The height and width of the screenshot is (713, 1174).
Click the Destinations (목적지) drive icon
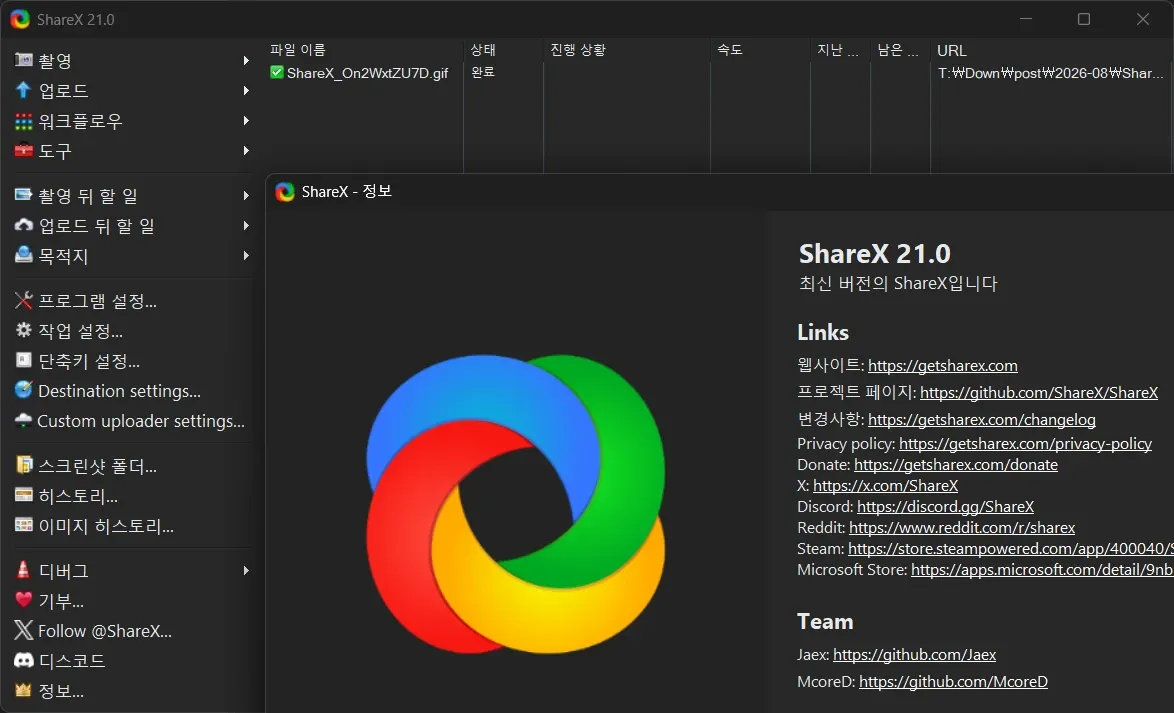pyautogui.click(x=24, y=255)
